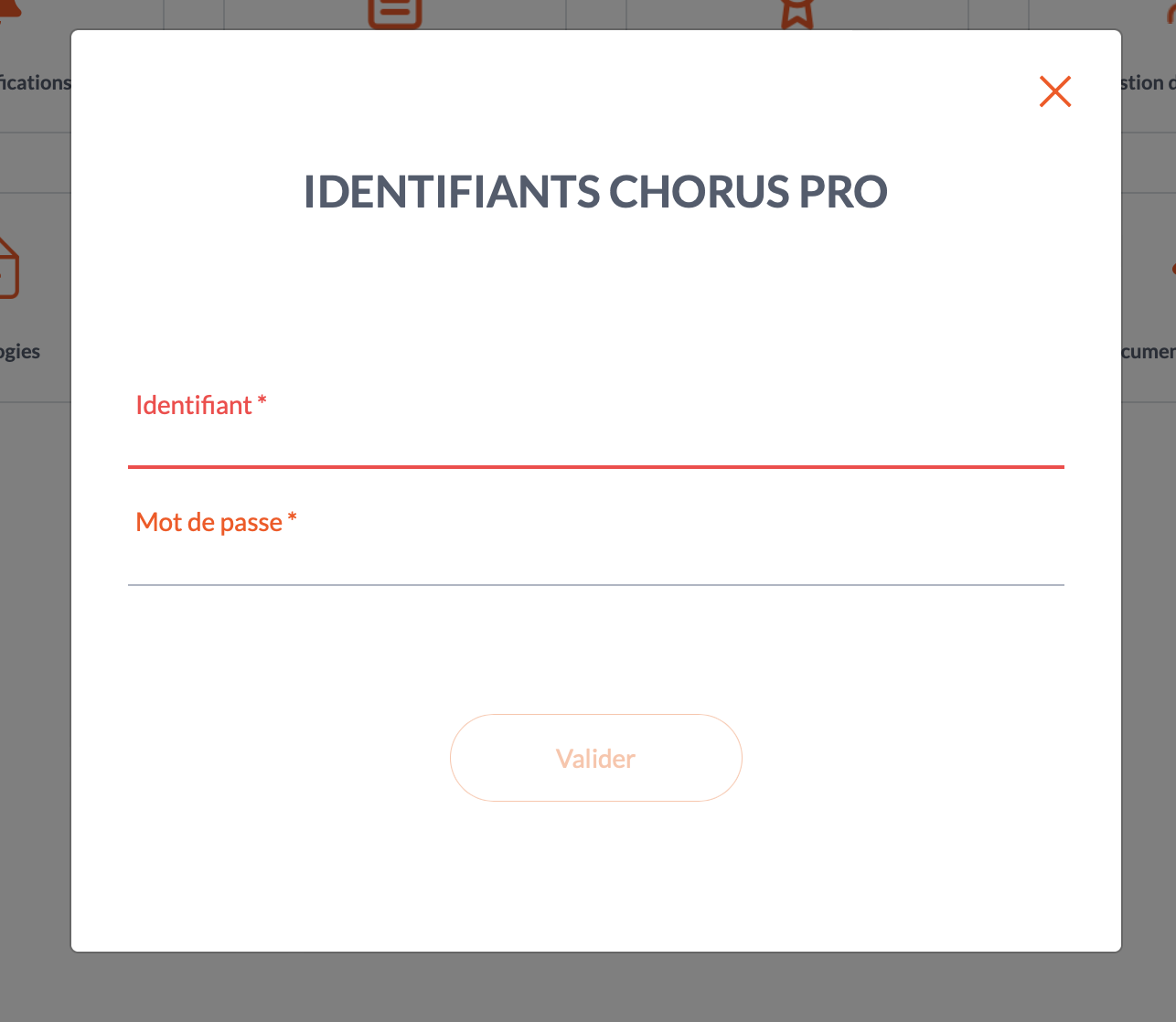Click the dimmed backdrop below the dialog
This screenshot has height=1022, width=1176.
tap(588, 987)
